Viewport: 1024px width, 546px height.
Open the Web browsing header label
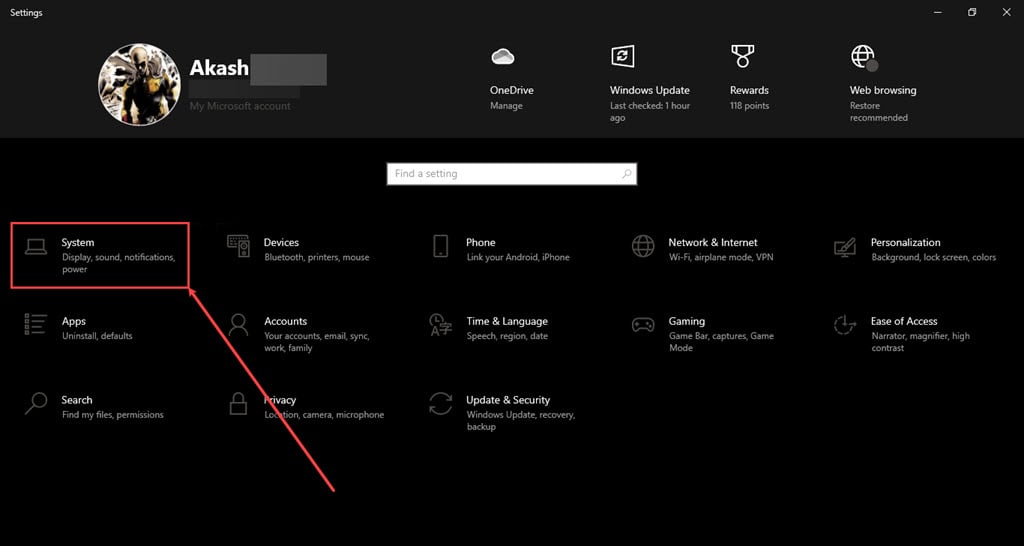[883, 90]
